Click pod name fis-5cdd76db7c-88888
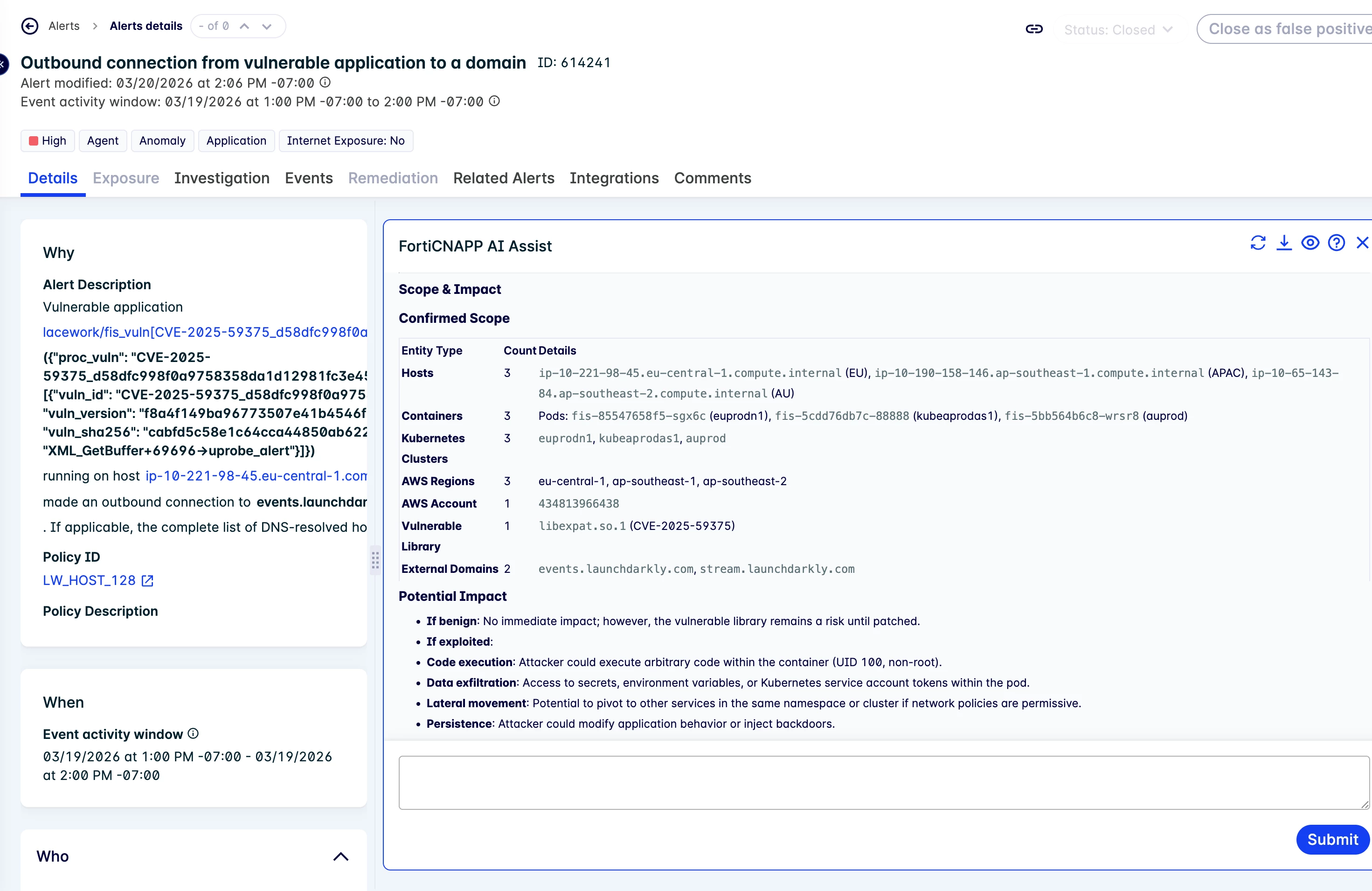The image size is (1372, 891). (x=842, y=416)
